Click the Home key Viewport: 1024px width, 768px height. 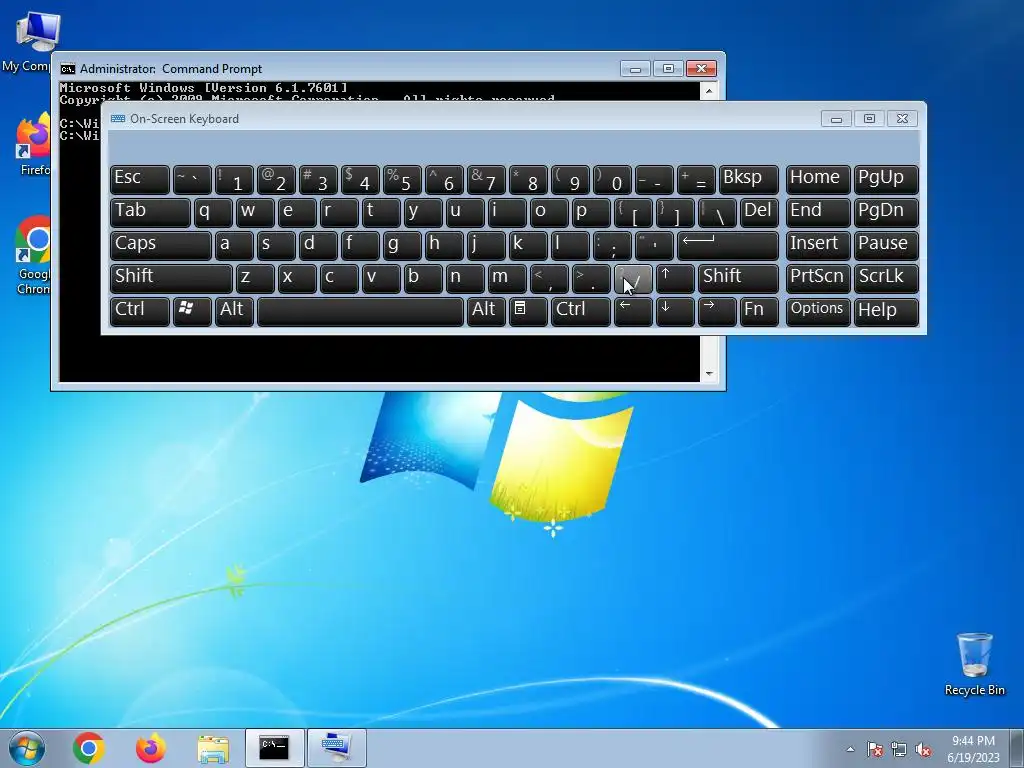[818, 180]
